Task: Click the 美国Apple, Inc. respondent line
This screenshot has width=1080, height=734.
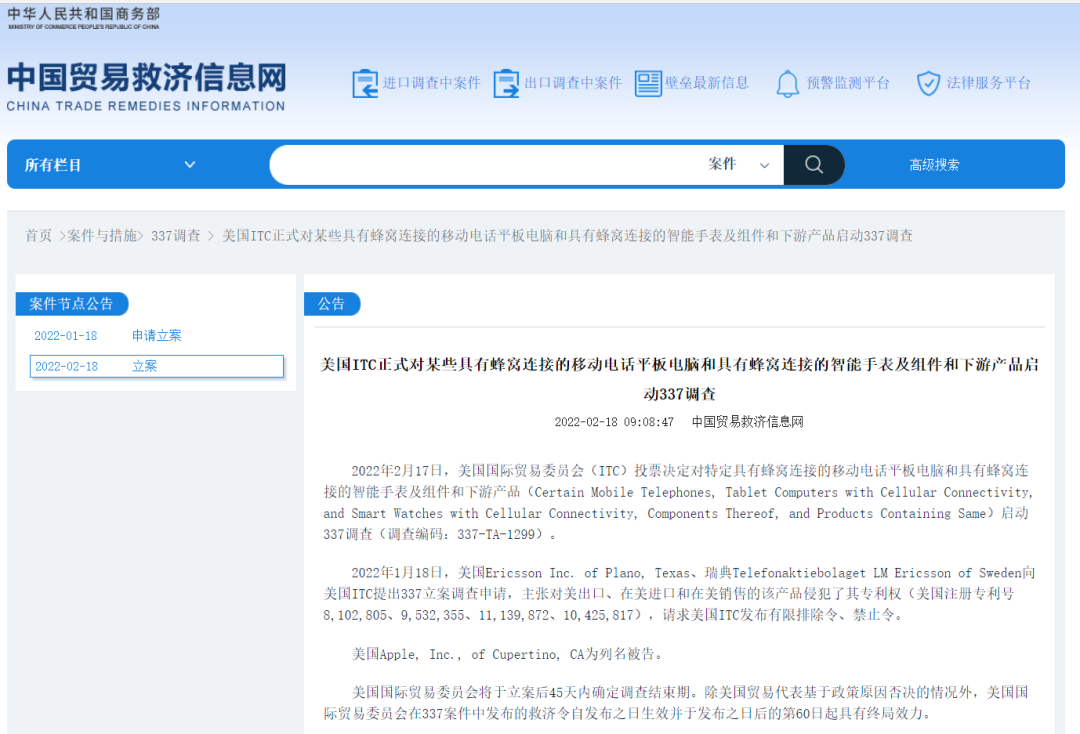Action: tap(508, 654)
